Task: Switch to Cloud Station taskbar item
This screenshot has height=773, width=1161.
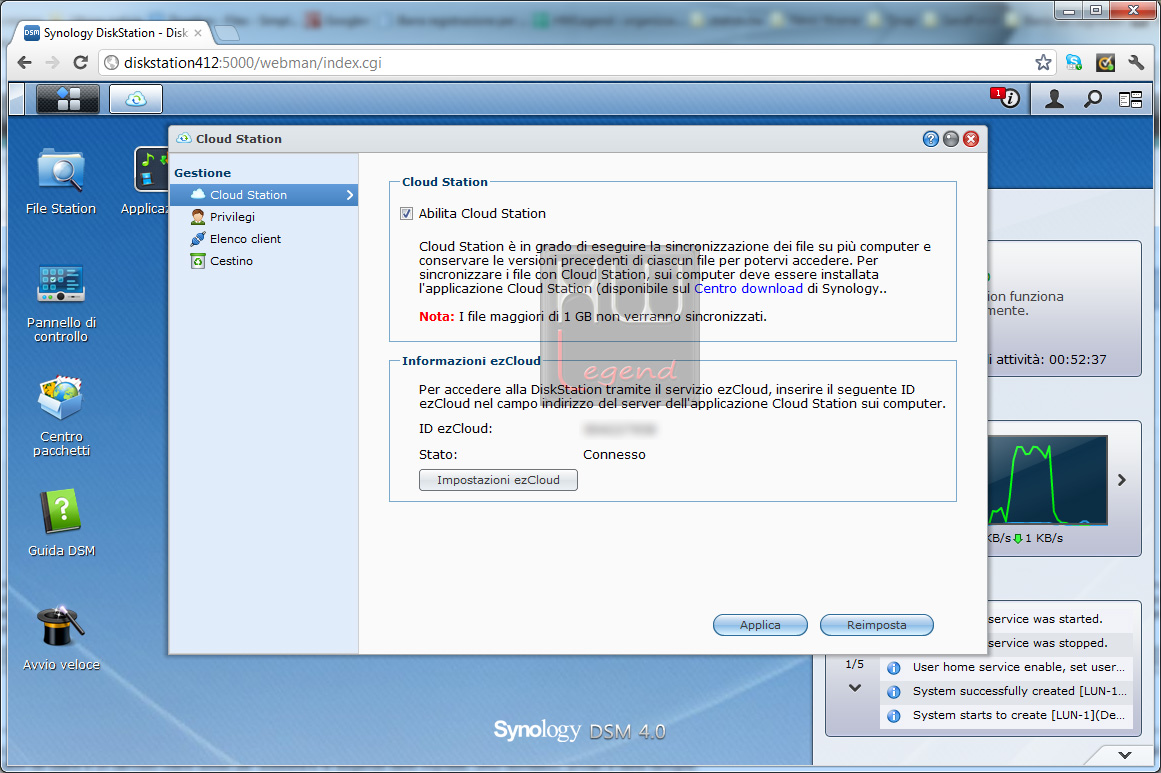Action: 136,98
